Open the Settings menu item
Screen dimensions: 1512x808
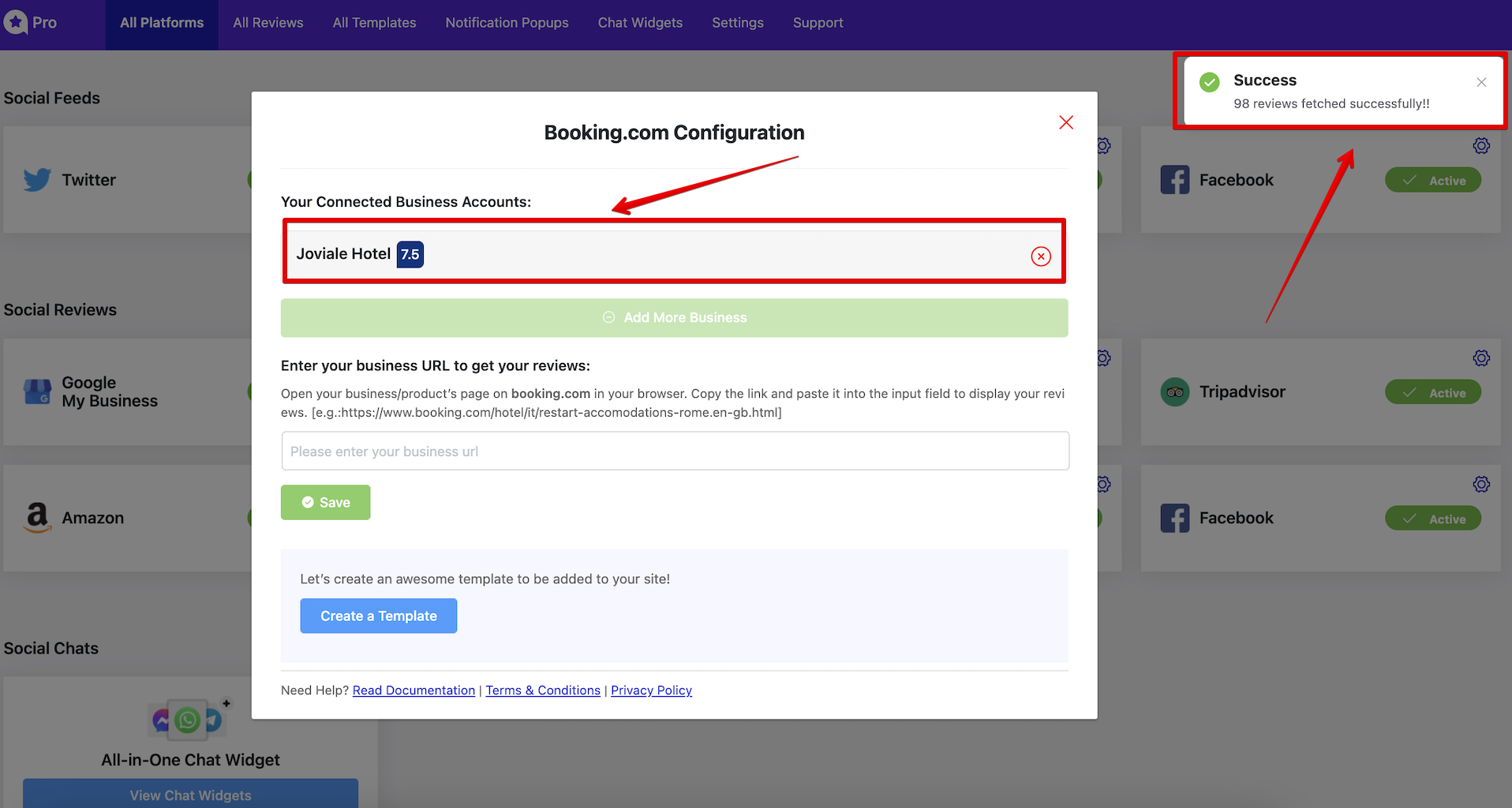point(738,23)
